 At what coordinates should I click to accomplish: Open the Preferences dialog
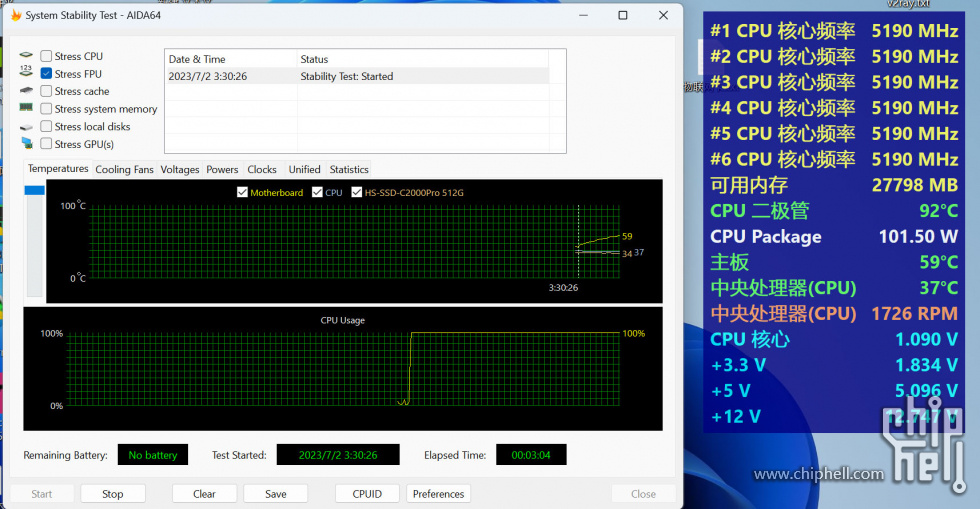pos(438,494)
